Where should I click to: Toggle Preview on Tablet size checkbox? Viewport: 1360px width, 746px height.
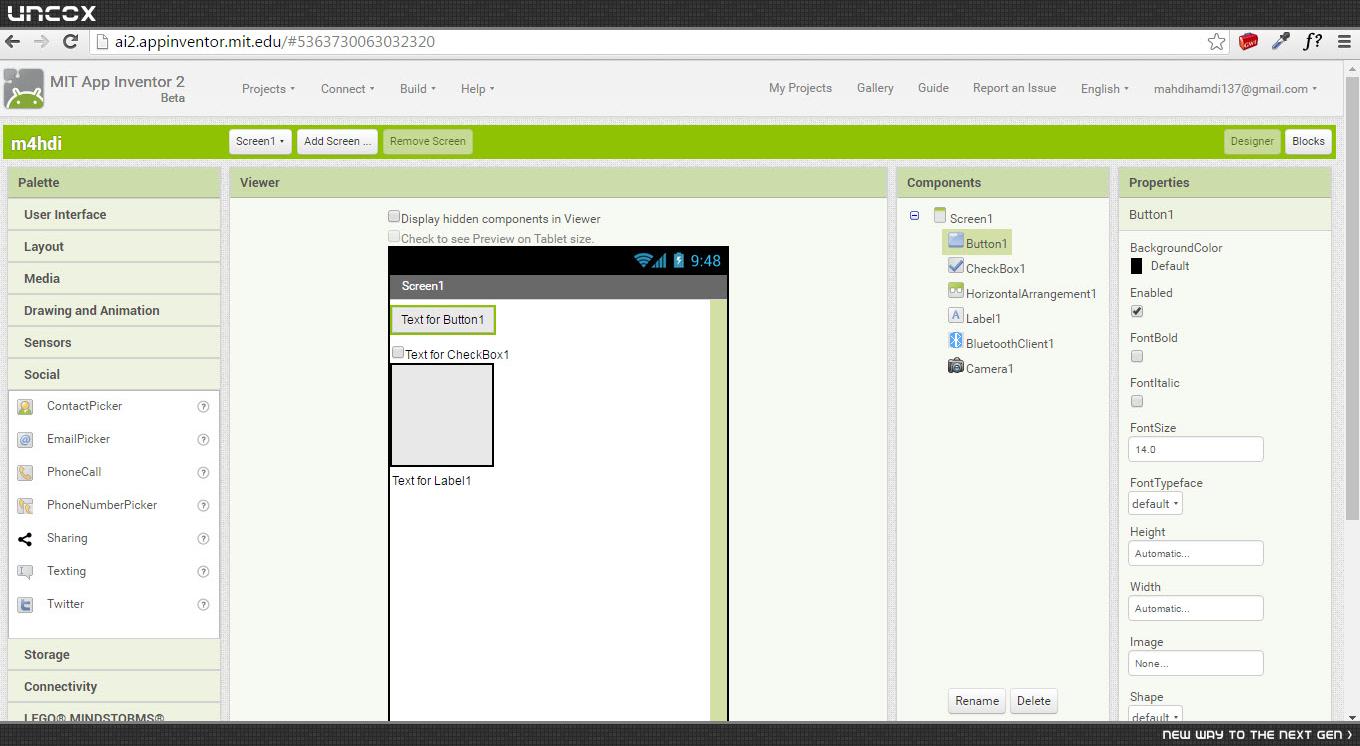click(x=394, y=237)
